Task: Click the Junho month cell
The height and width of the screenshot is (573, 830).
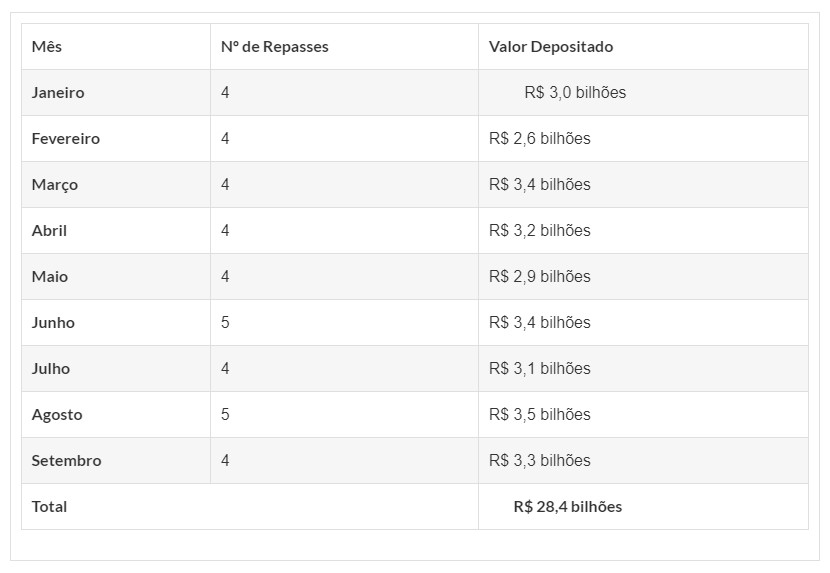Action: point(53,323)
